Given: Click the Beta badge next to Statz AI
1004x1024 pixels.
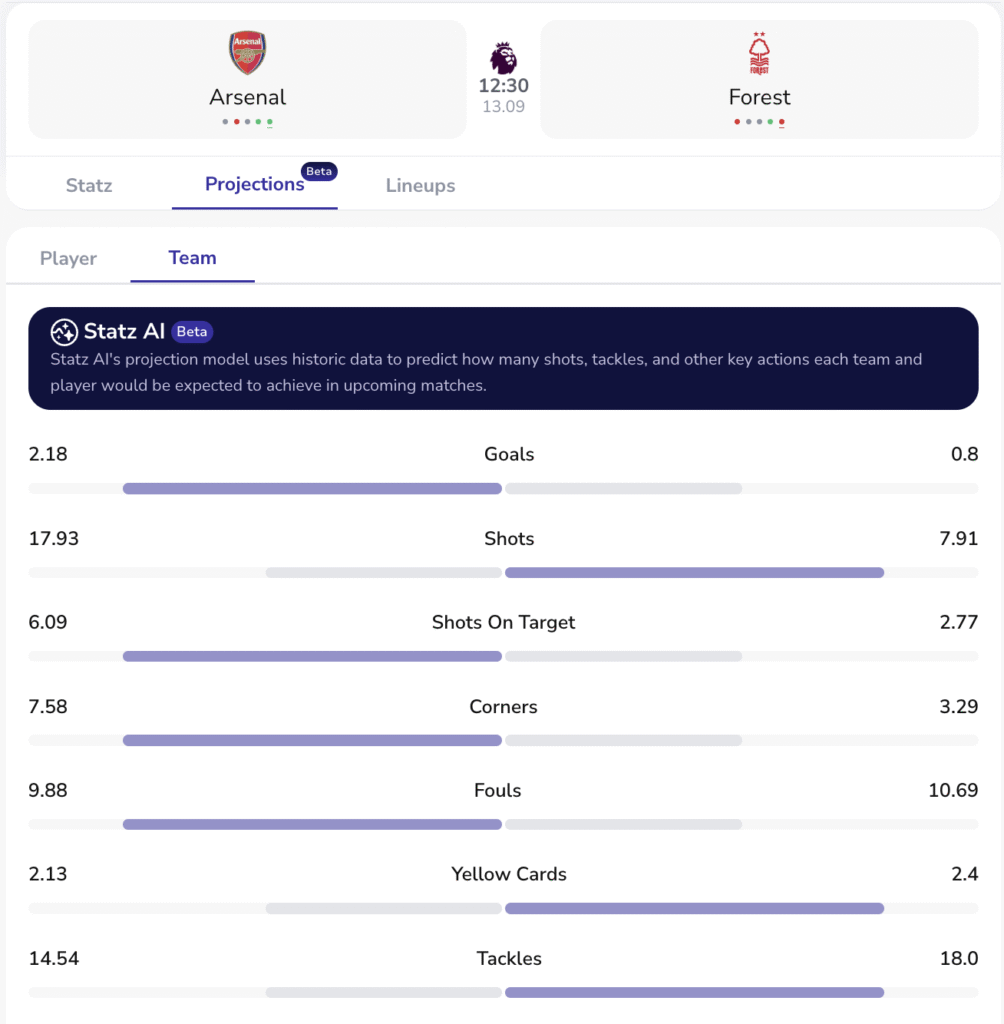Looking at the screenshot, I should [192, 332].
